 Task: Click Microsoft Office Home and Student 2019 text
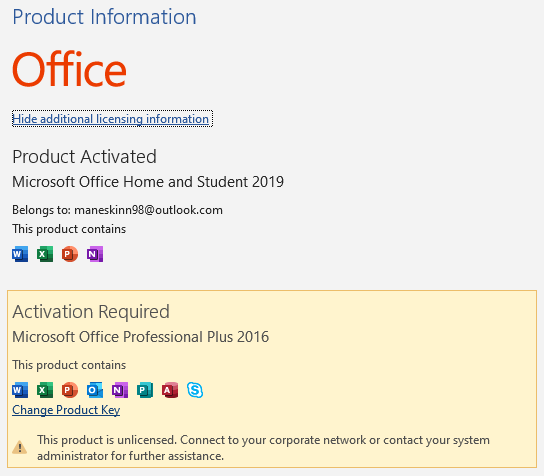pyautogui.click(x=148, y=182)
